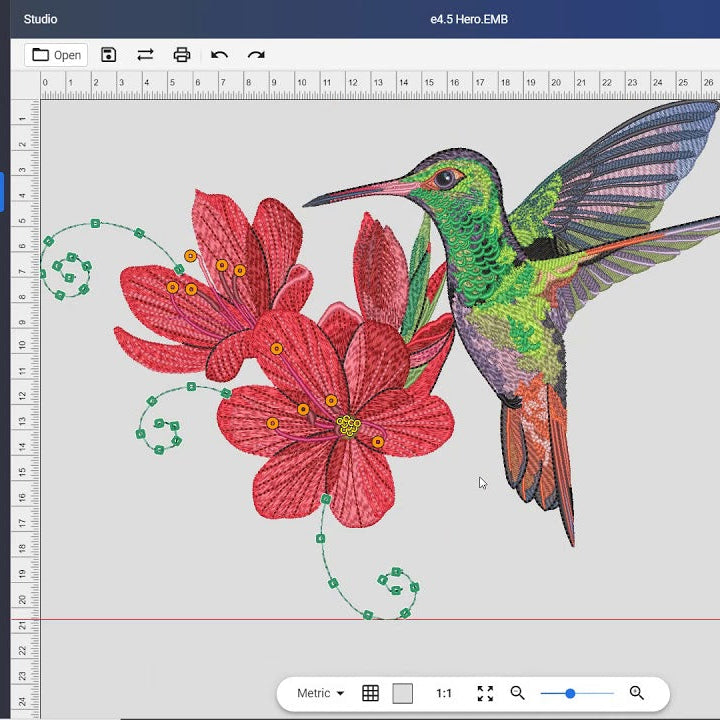Click the Studio title label

tap(40, 19)
